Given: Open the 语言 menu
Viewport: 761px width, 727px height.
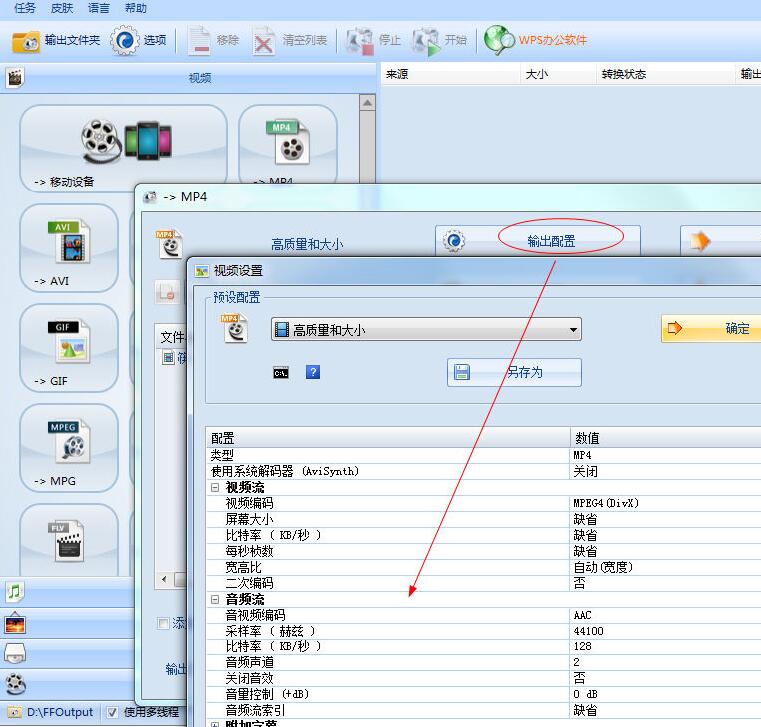Looking at the screenshot, I should click(x=99, y=8).
